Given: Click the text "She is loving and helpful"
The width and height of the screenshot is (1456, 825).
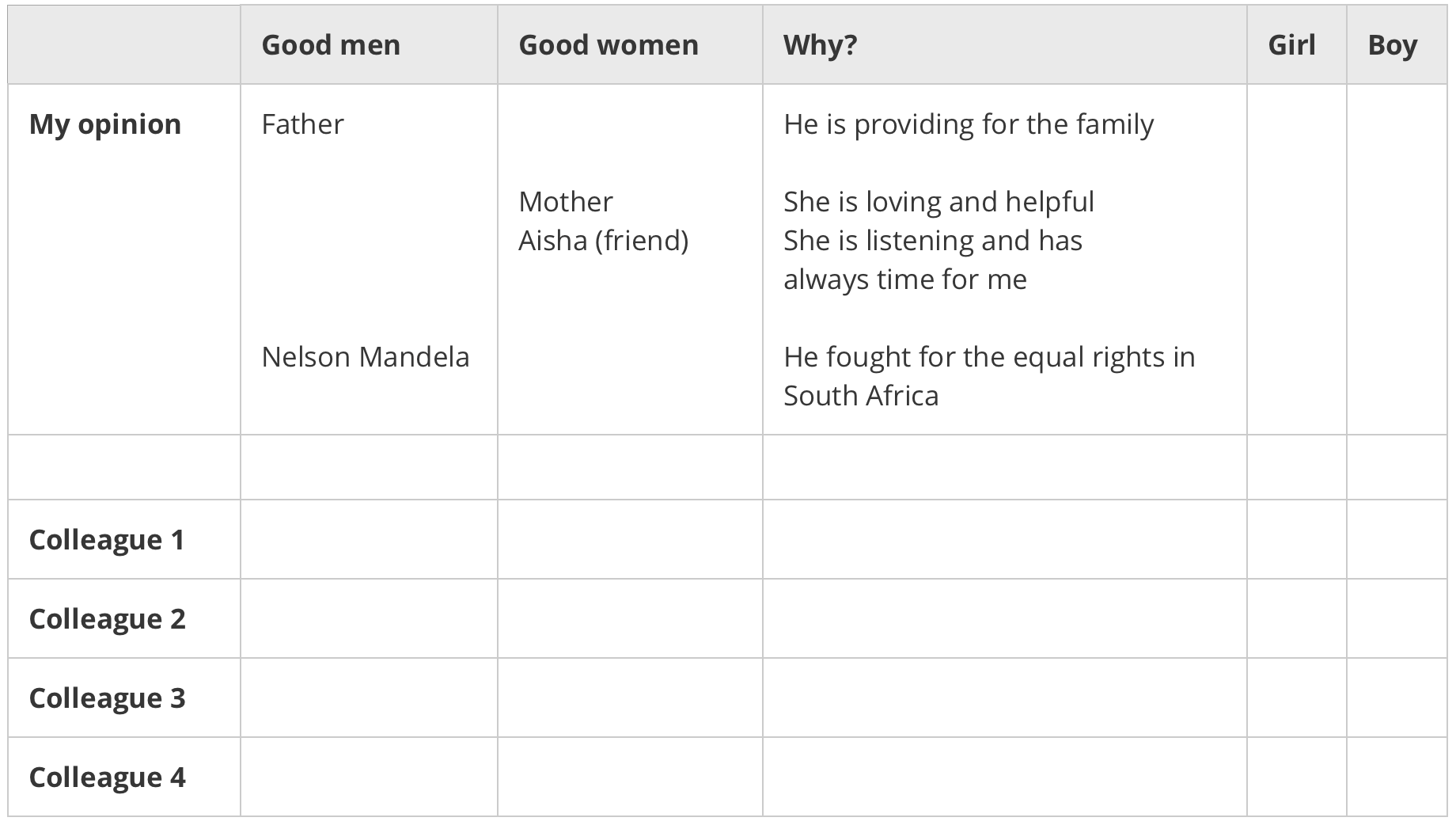Looking at the screenshot, I should (938, 202).
